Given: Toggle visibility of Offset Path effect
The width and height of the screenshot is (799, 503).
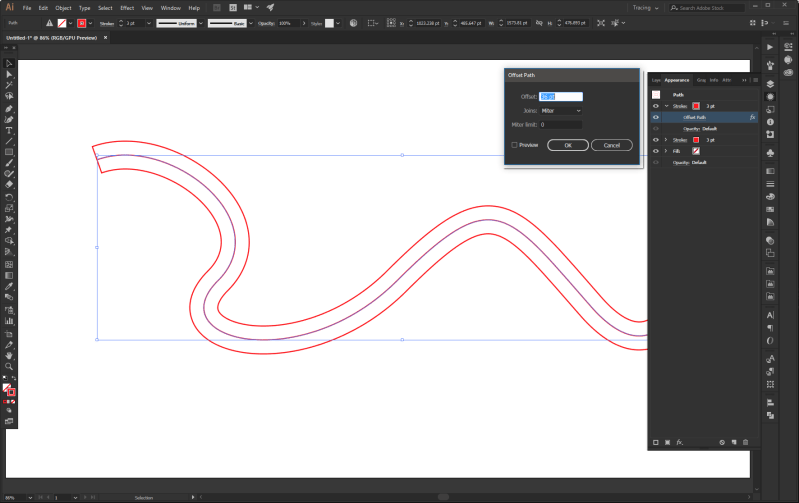Looking at the screenshot, I should pyautogui.click(x=656, y=117).
